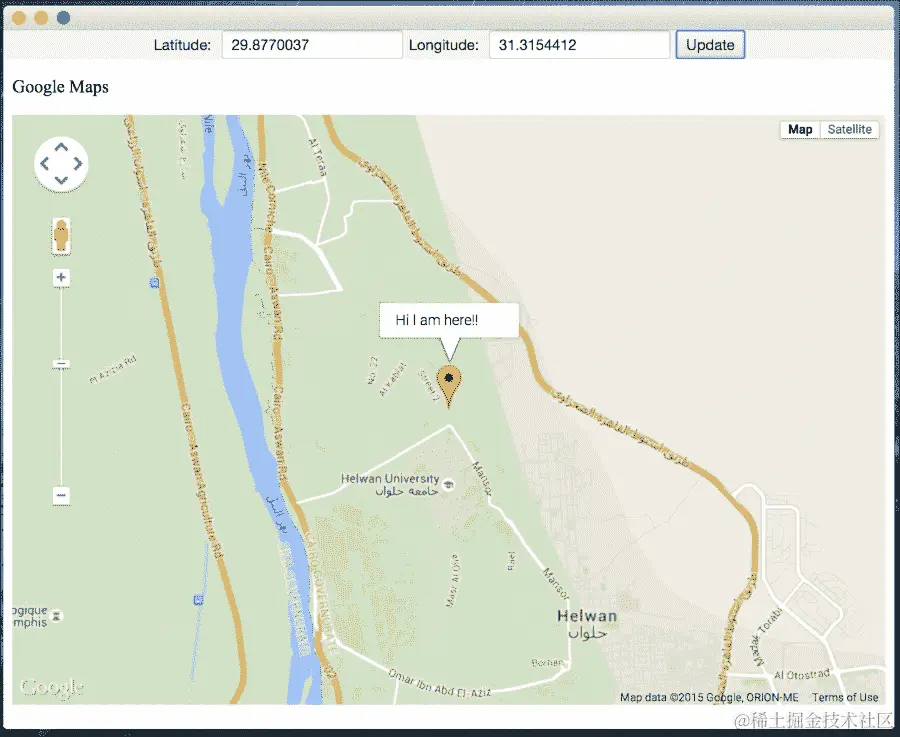Viewport: 900px width, 737px height.
Task: Click the Omar Ibn Abd El-Aziz road label
Action: 440,683
